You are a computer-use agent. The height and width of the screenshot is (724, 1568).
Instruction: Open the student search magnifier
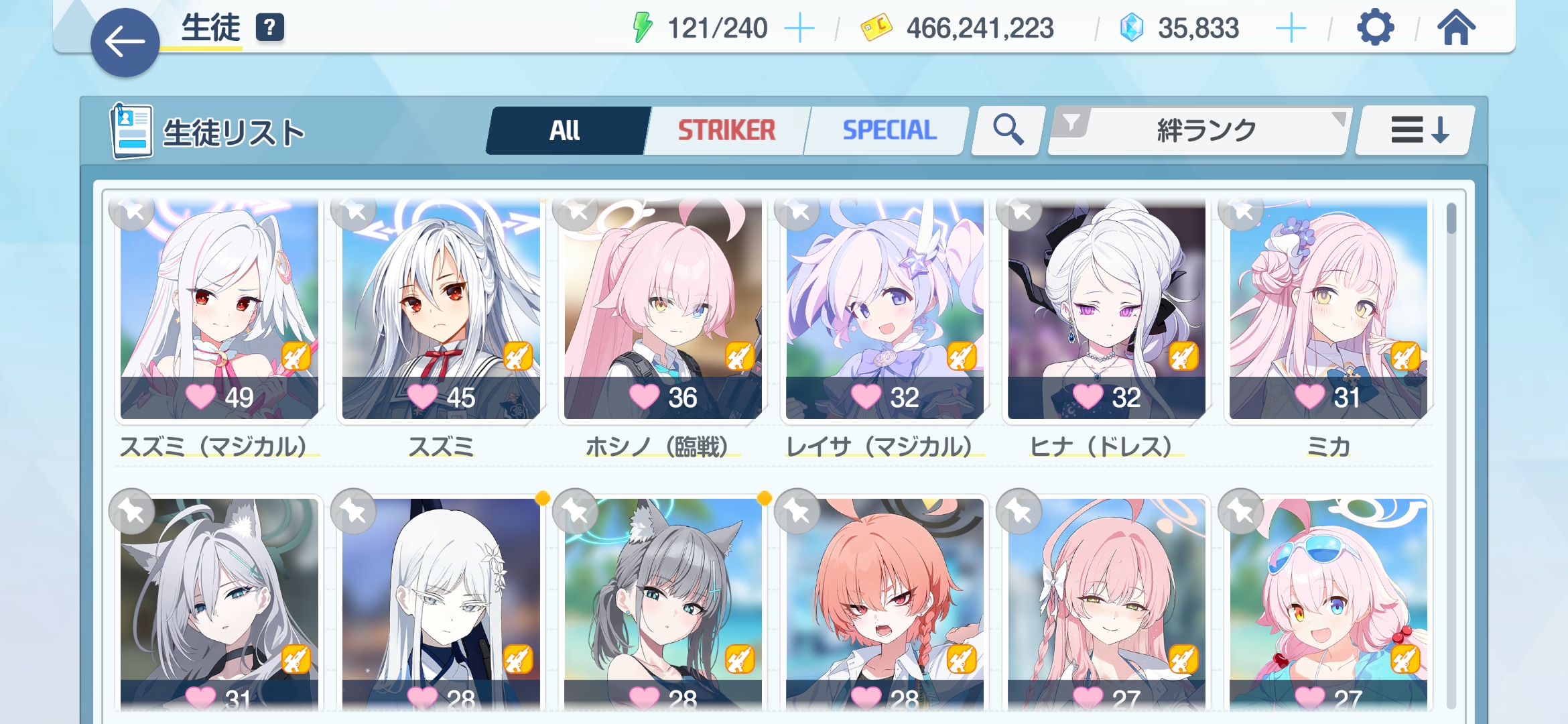click(x=1008, y=130)
